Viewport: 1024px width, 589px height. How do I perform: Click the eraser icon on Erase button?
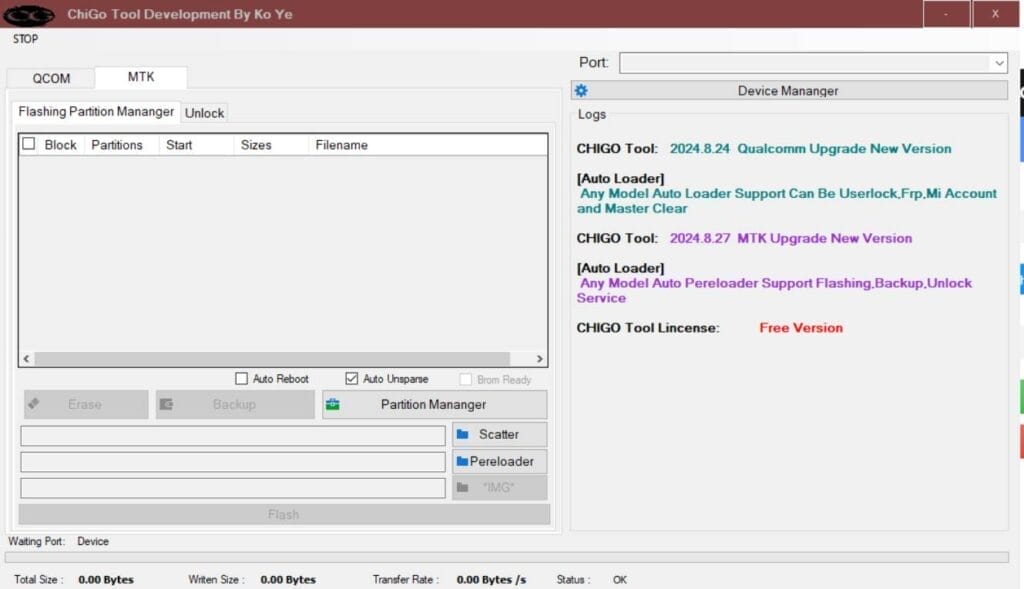35,404
